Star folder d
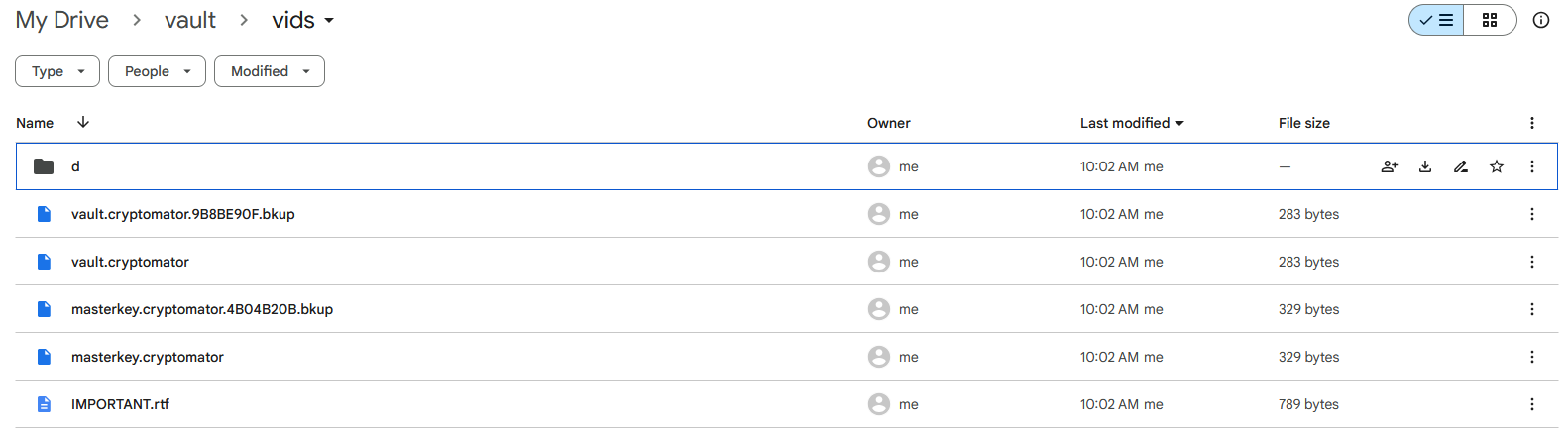The image size is (1568, 435). [x=1497, y=166]
